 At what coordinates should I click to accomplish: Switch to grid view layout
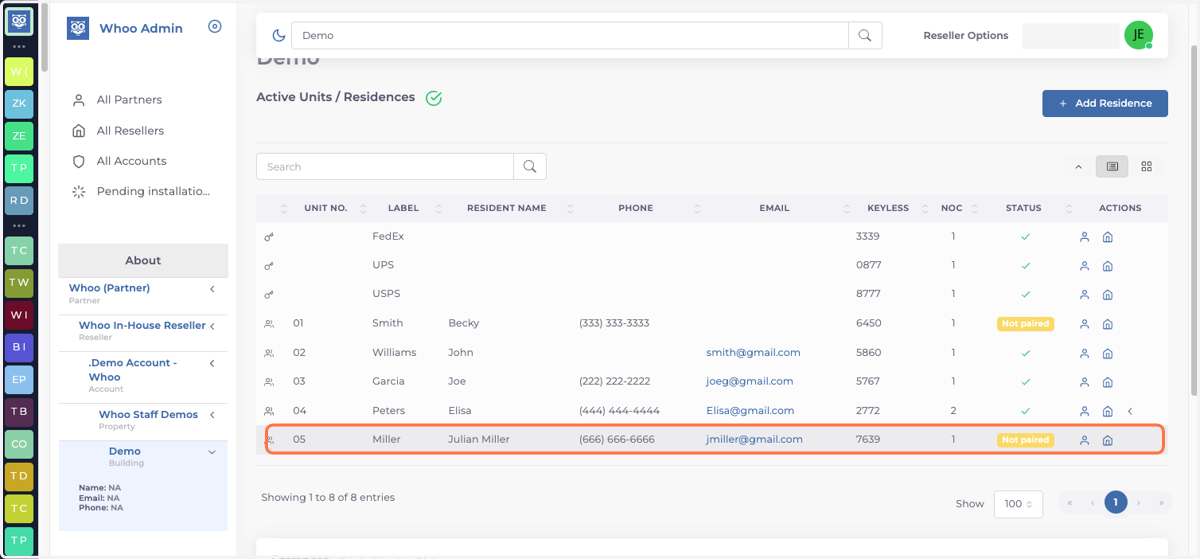coord(1147,167)
